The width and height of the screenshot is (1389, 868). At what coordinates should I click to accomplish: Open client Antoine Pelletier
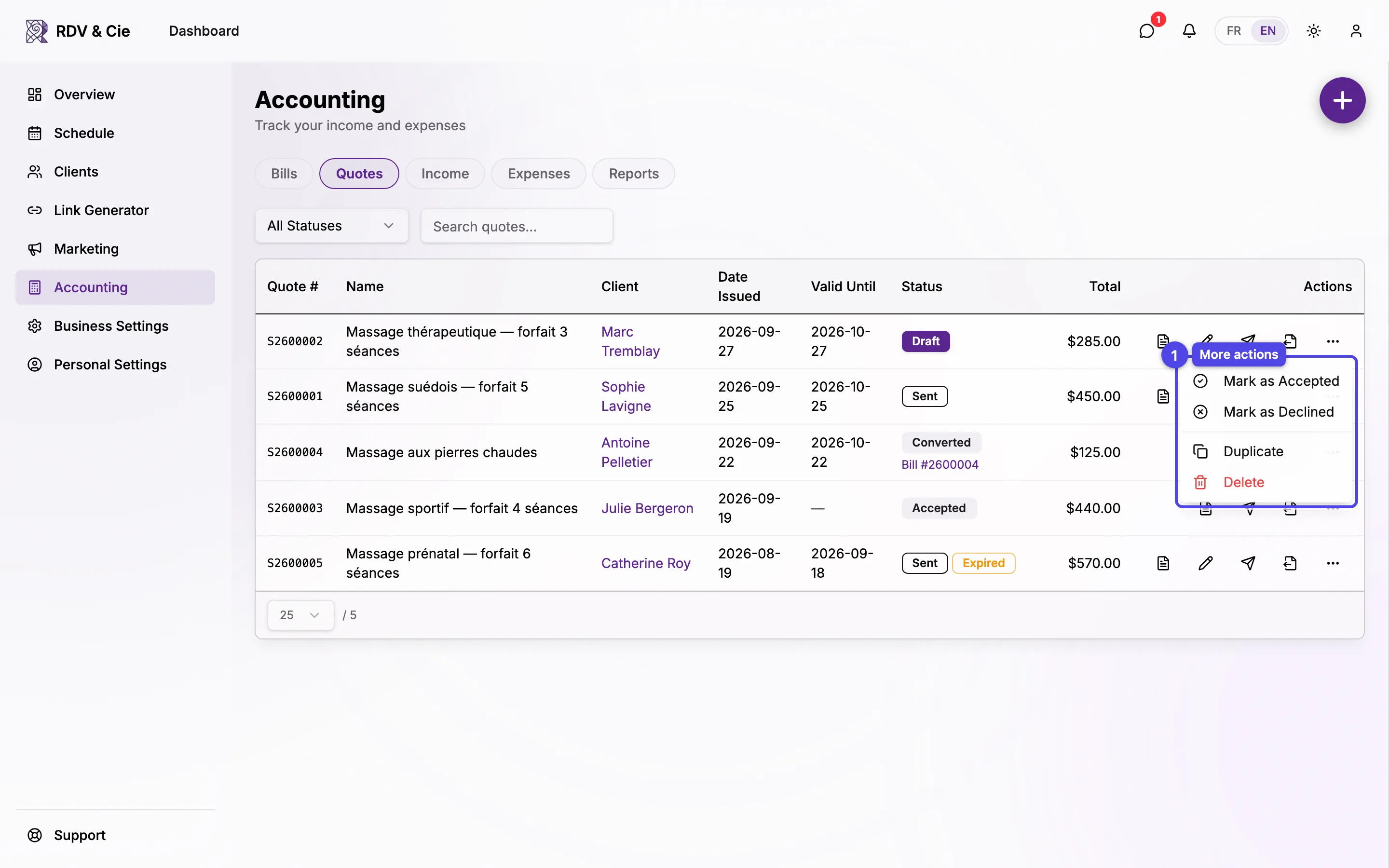tap(626, 452)
